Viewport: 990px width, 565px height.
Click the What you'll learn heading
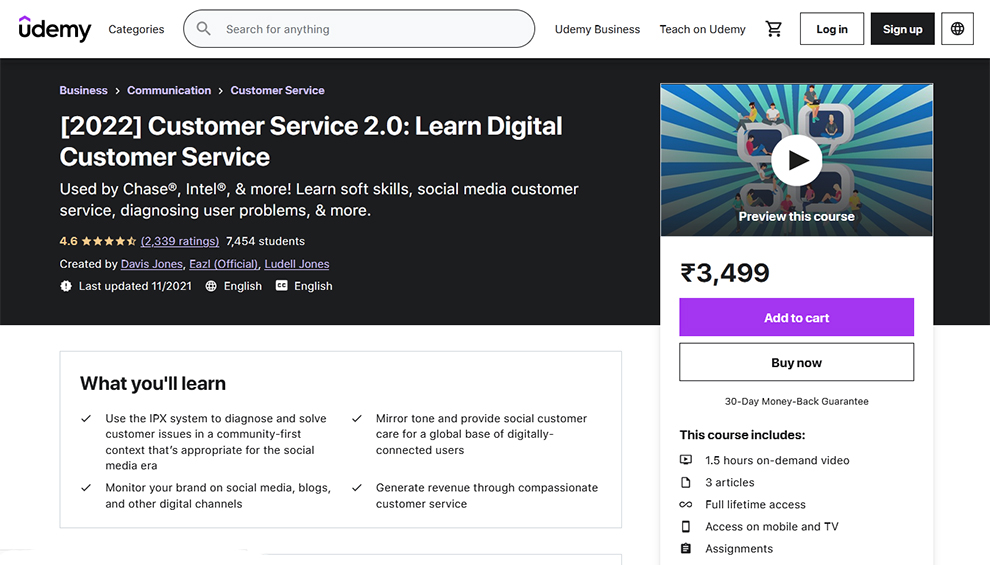click(x=153, y=383)
